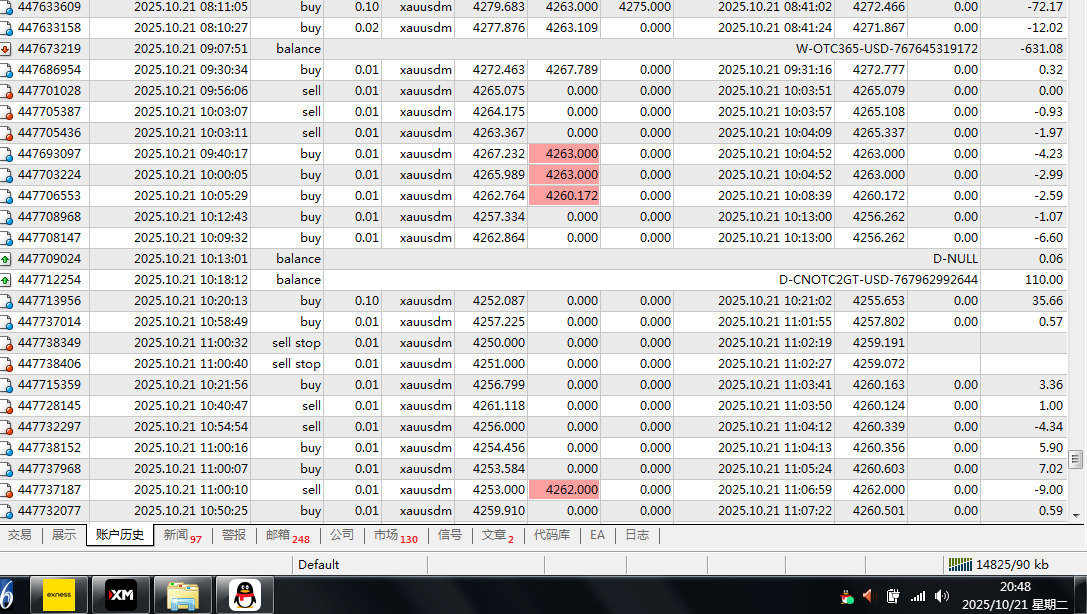Switch to the XM taskbar application

tap(121, 595)
